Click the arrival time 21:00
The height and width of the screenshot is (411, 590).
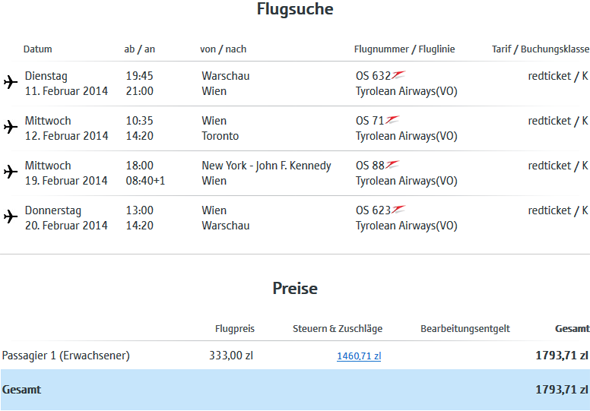(x=139, y=91)
